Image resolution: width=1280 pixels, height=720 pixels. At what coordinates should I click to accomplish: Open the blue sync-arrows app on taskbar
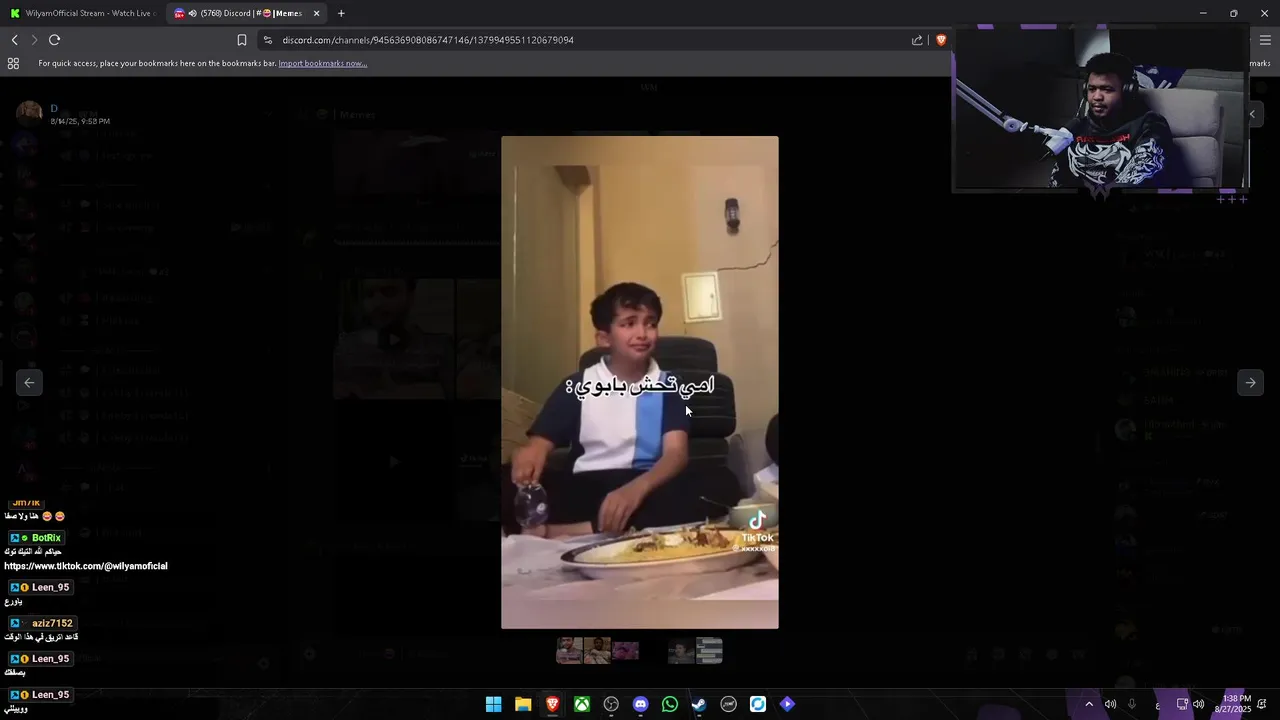758,704
